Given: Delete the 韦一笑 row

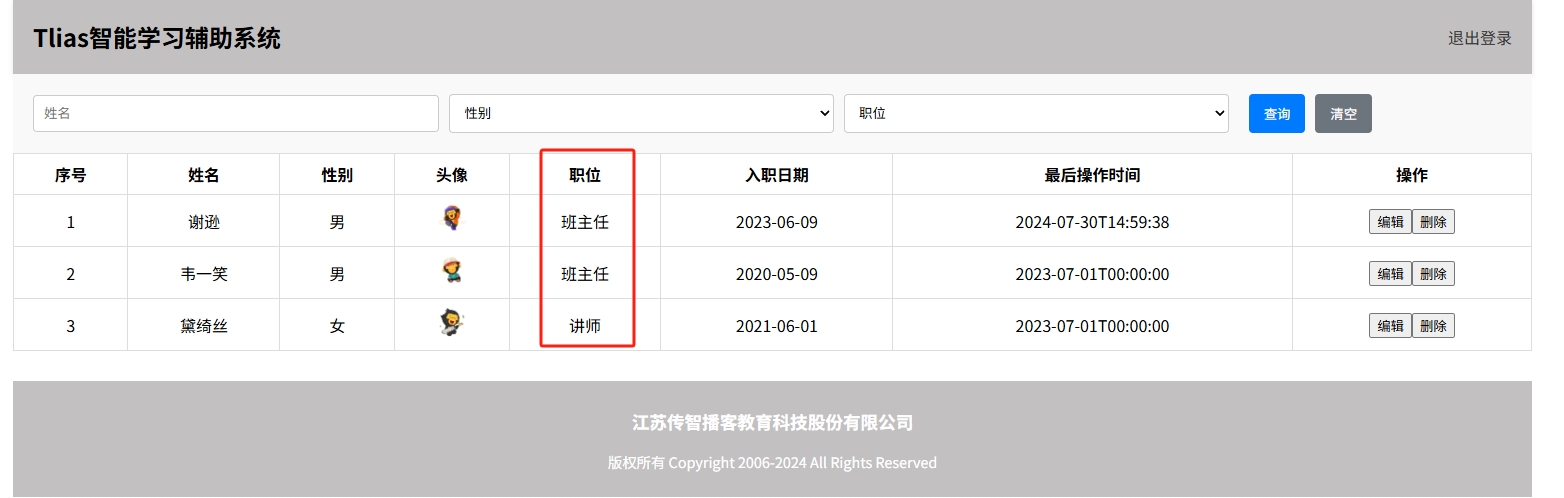Looking at the screenshot, I should tap(1433, 274).
